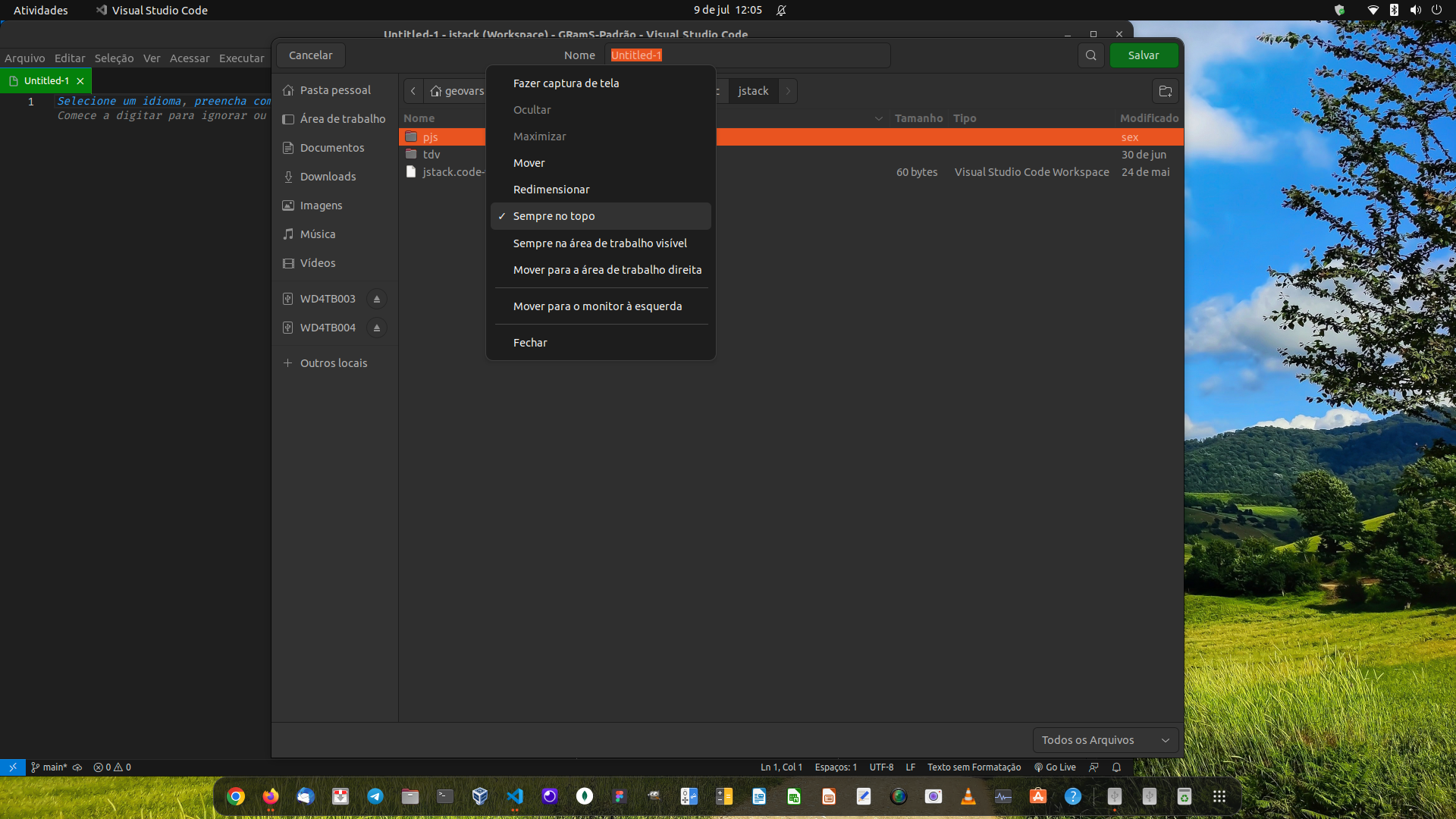The image size is (1456, 819).
Task: Click the search icon in the save dialog
Action: click(x=1090, y=55)
